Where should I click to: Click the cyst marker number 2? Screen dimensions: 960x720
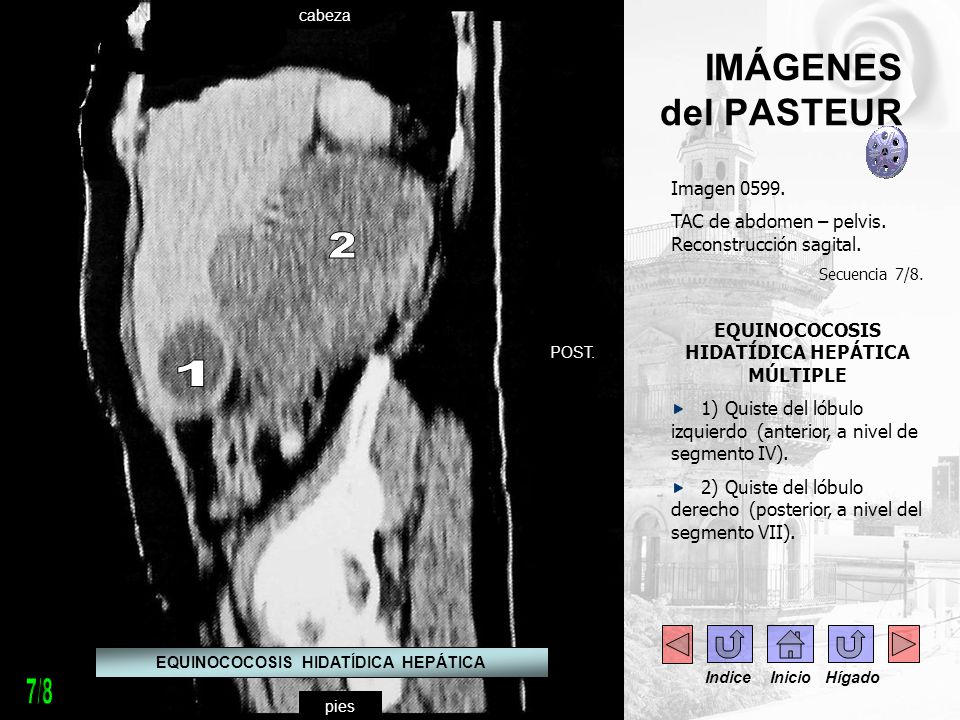[x=342, y=245]
